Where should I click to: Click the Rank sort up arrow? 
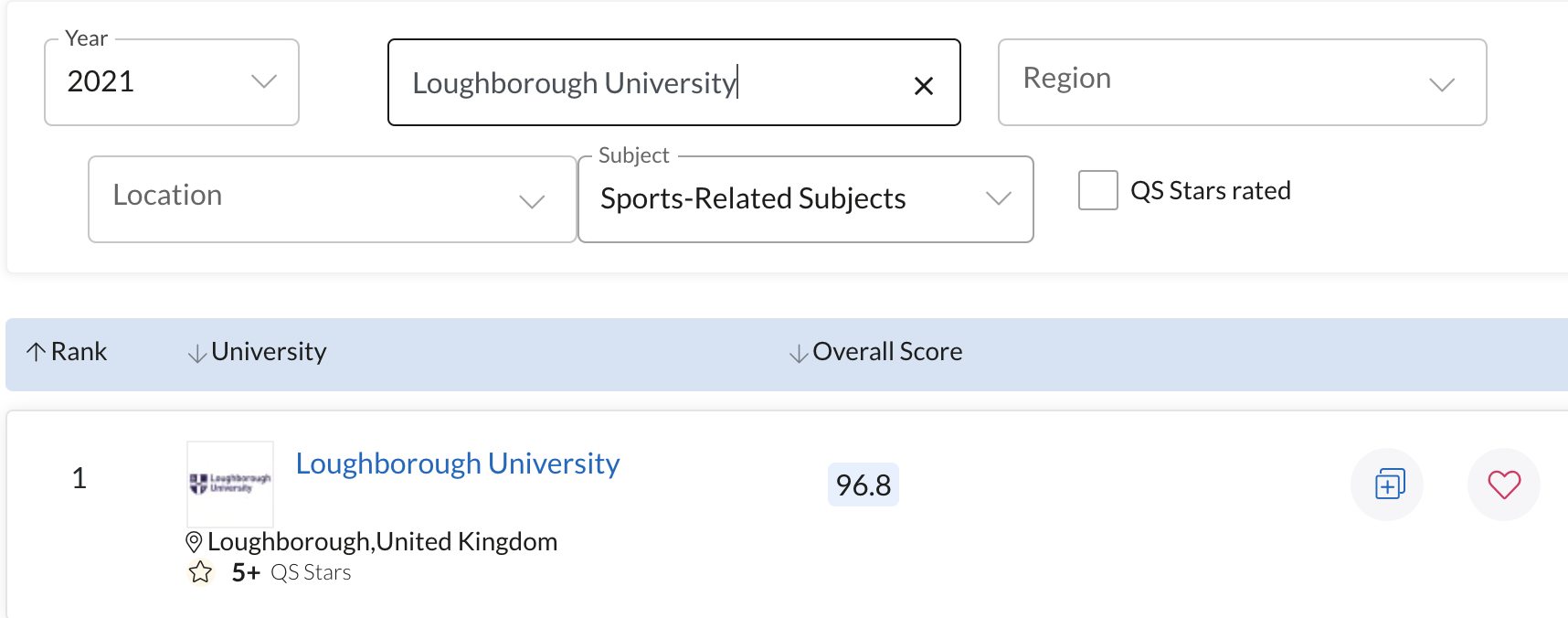click(36, 352)
